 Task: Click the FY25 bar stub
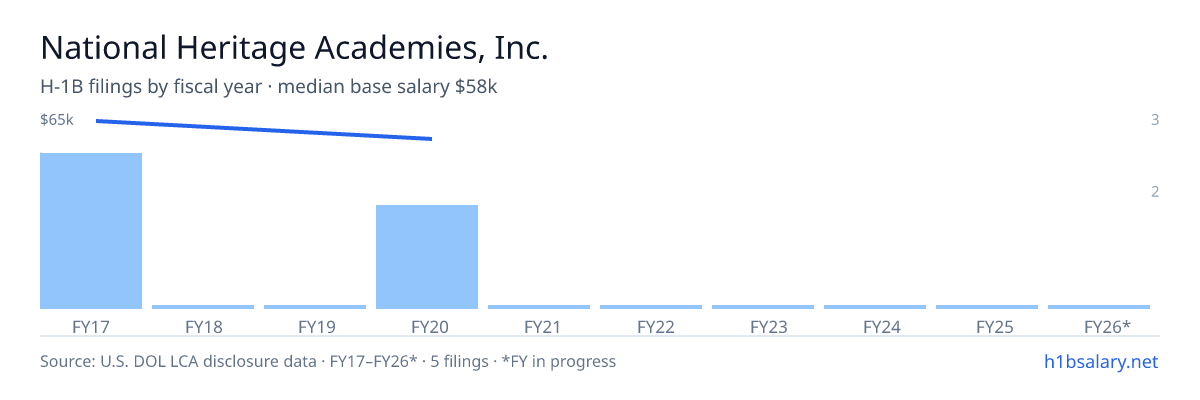(x=987, y=307)
